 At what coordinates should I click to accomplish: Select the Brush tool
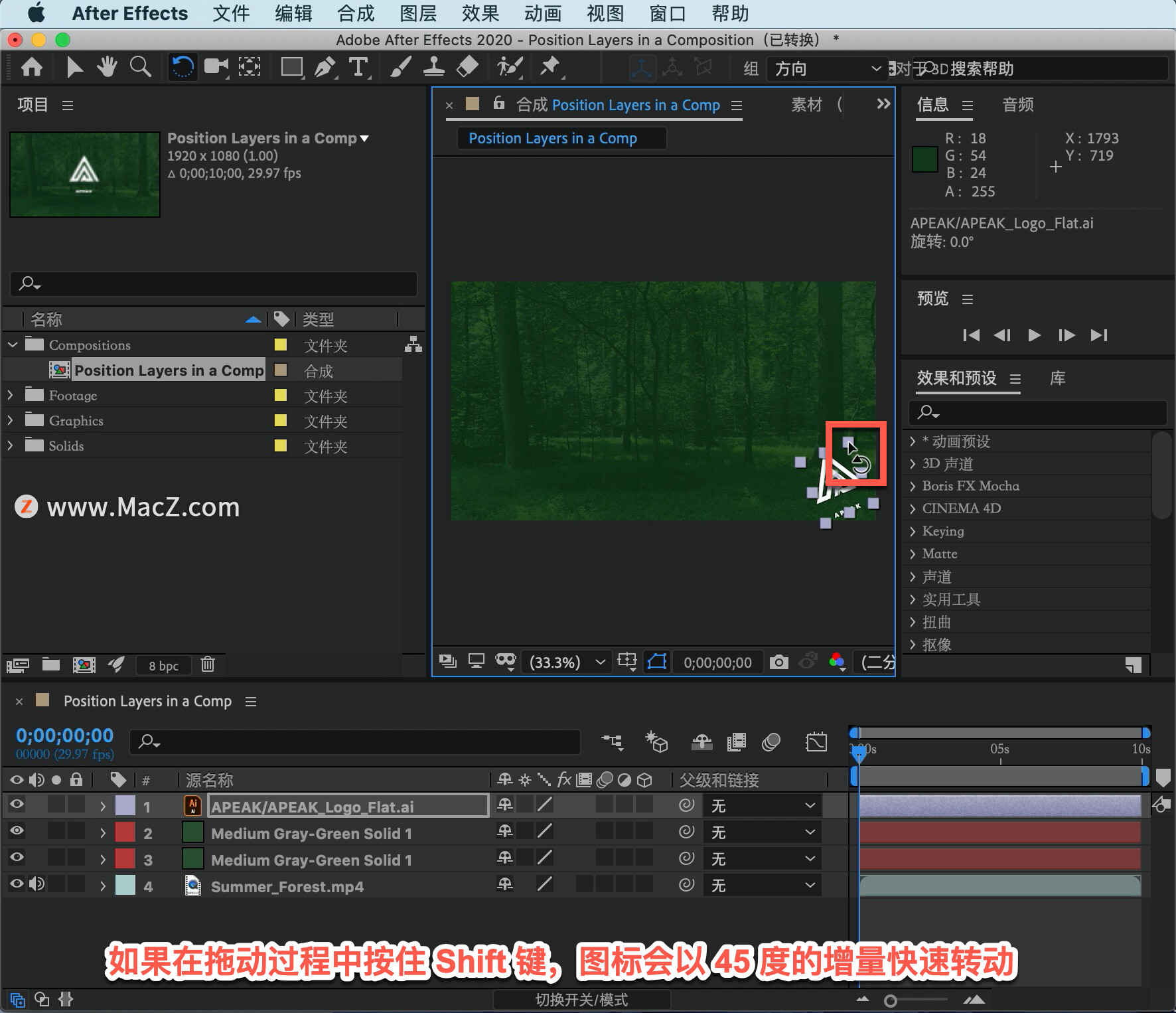400,67
